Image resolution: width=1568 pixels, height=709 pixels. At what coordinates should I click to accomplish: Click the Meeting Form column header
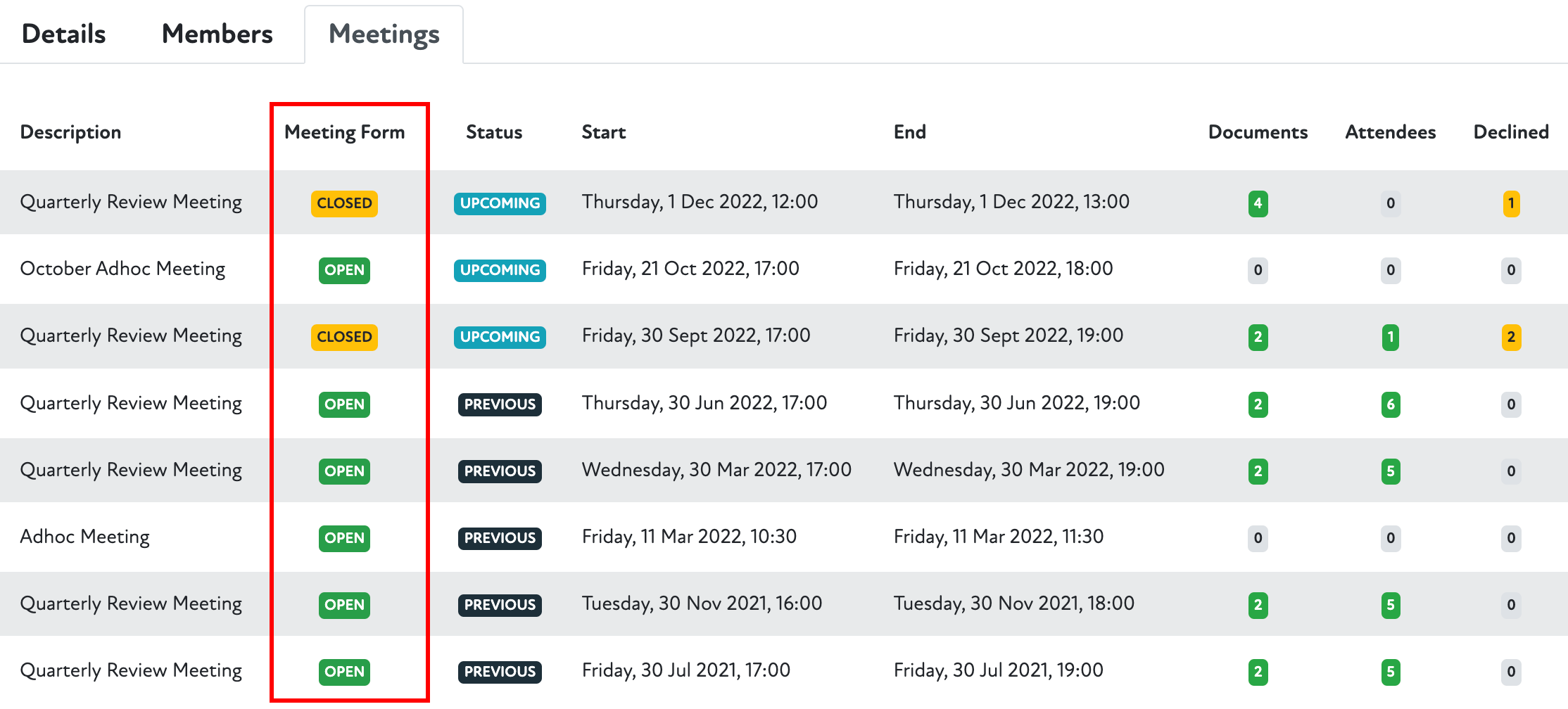point(344,132)
